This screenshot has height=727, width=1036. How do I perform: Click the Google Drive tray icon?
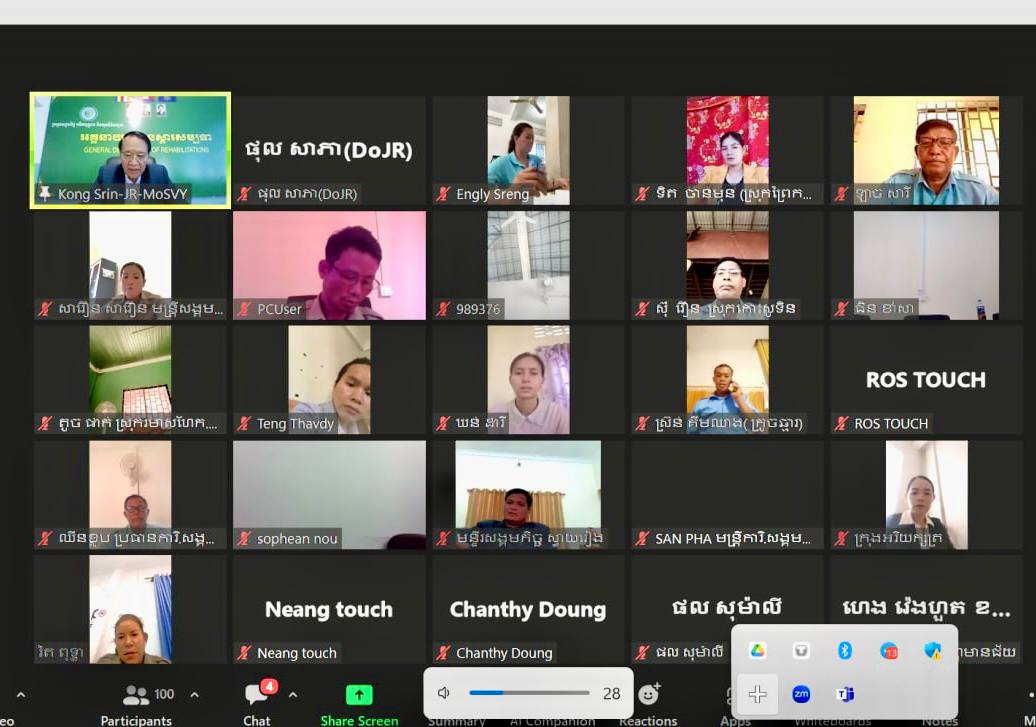pos(758,651)
